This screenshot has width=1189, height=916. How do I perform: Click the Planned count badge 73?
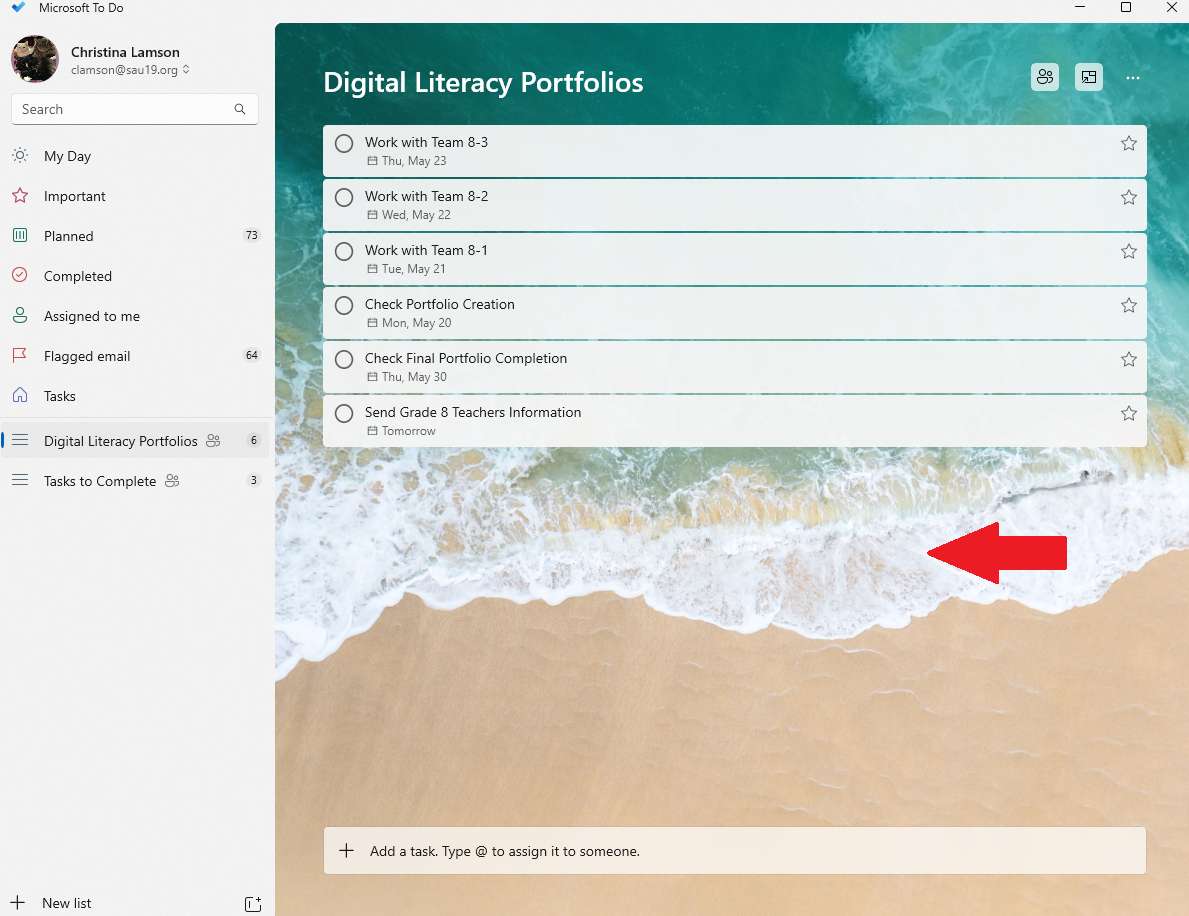252,235
